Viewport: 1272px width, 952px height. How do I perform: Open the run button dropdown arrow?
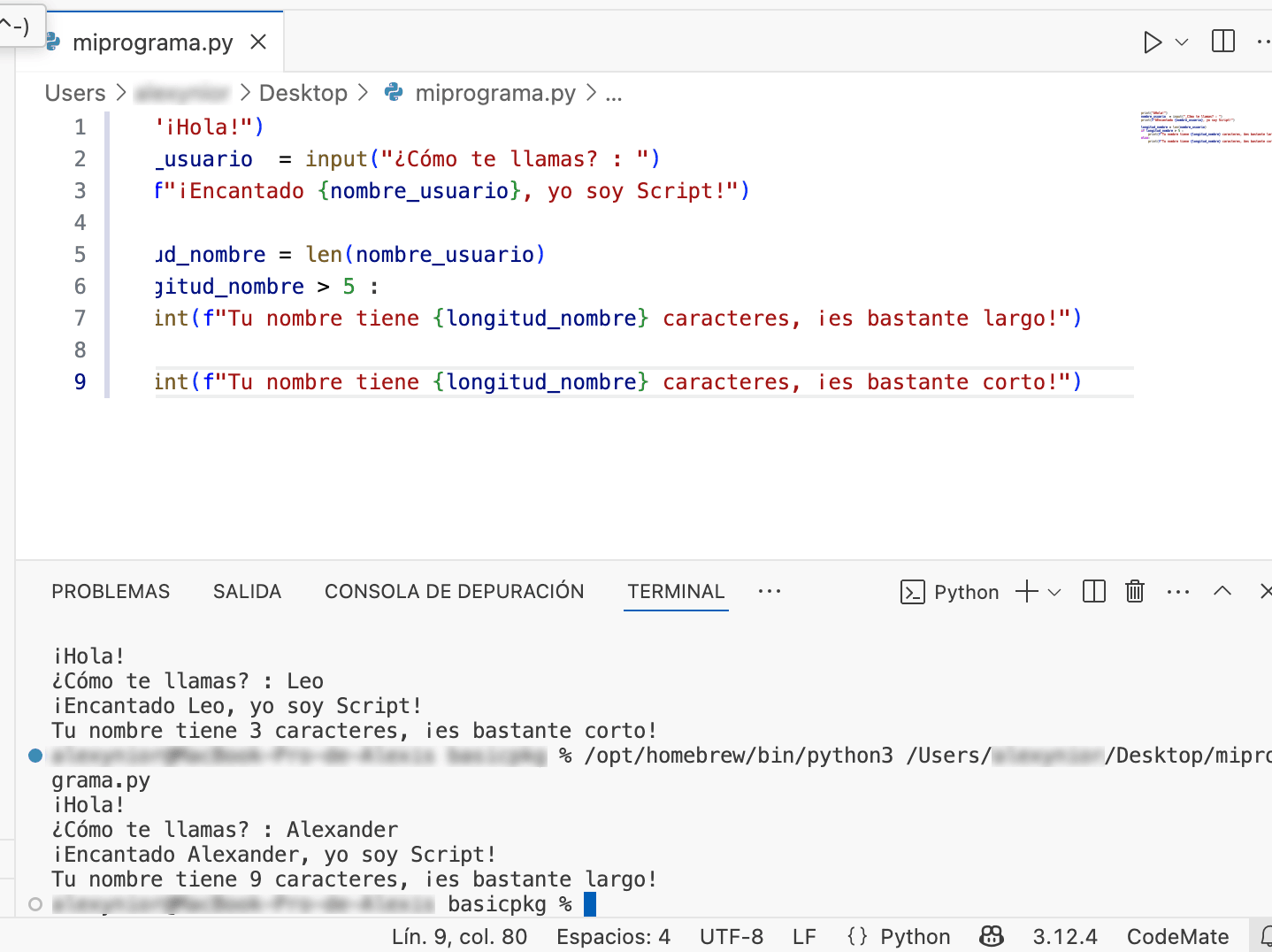coord(1179,41)
